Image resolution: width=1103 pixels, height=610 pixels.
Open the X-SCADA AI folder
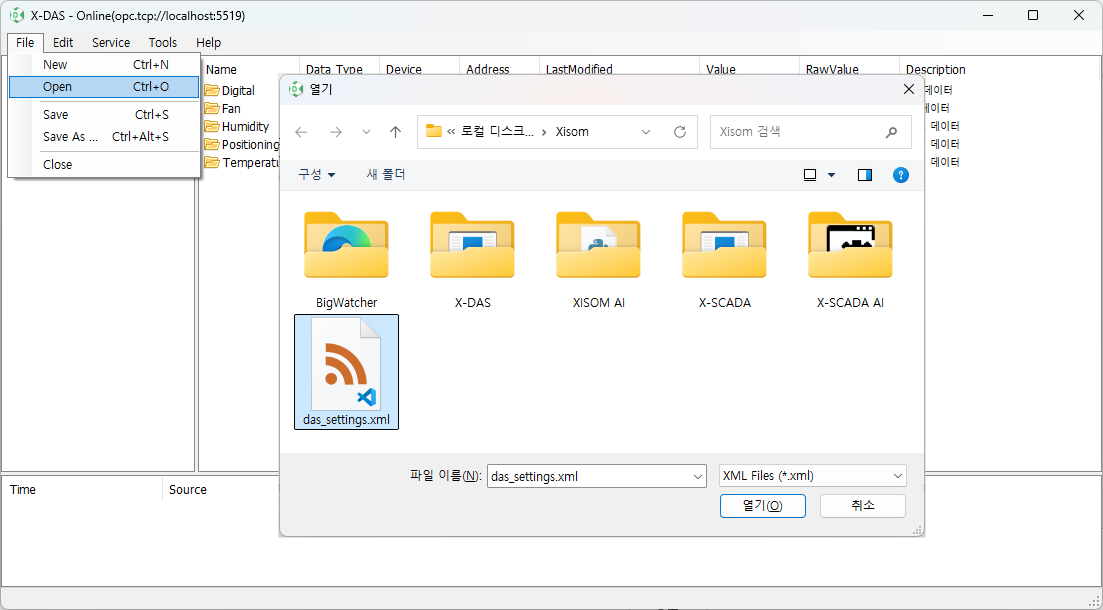coord(849,245)
